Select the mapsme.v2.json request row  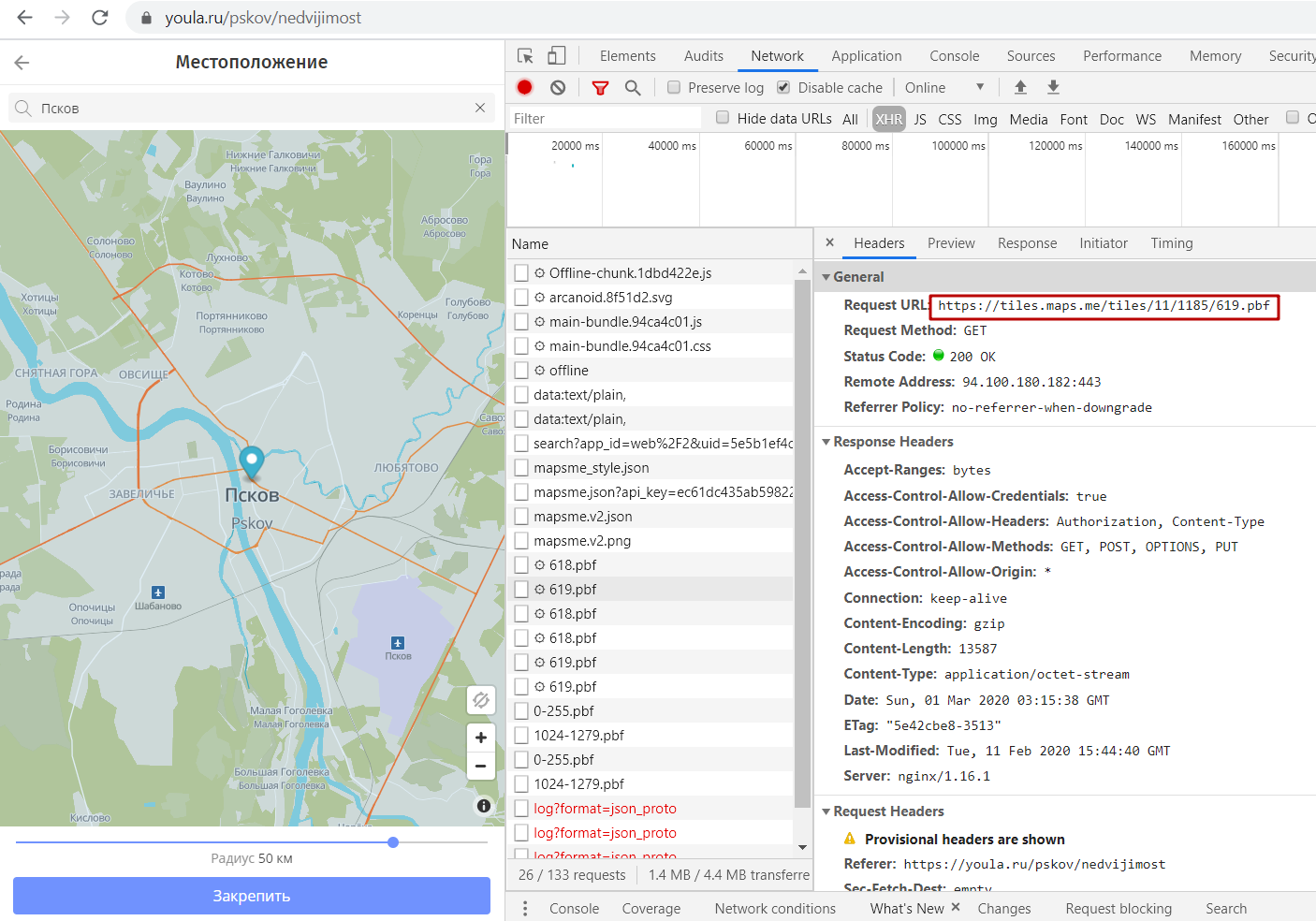[x=651, y=516]
